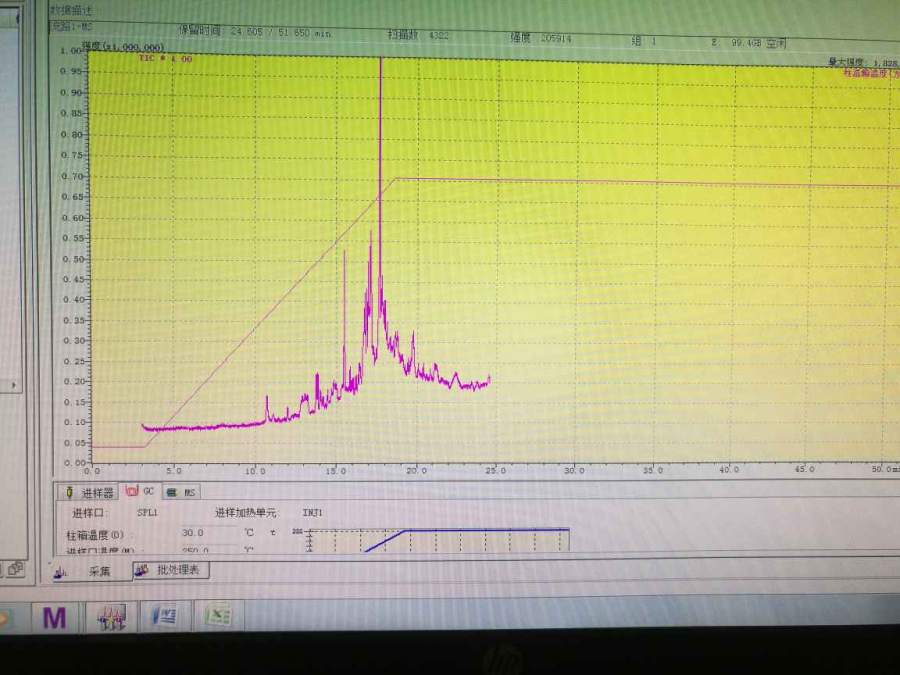Image resolution: width=900 pixels, height=675 pixels.
Task: Click the oven temperature program mini graph
Action: coord(432,540)
